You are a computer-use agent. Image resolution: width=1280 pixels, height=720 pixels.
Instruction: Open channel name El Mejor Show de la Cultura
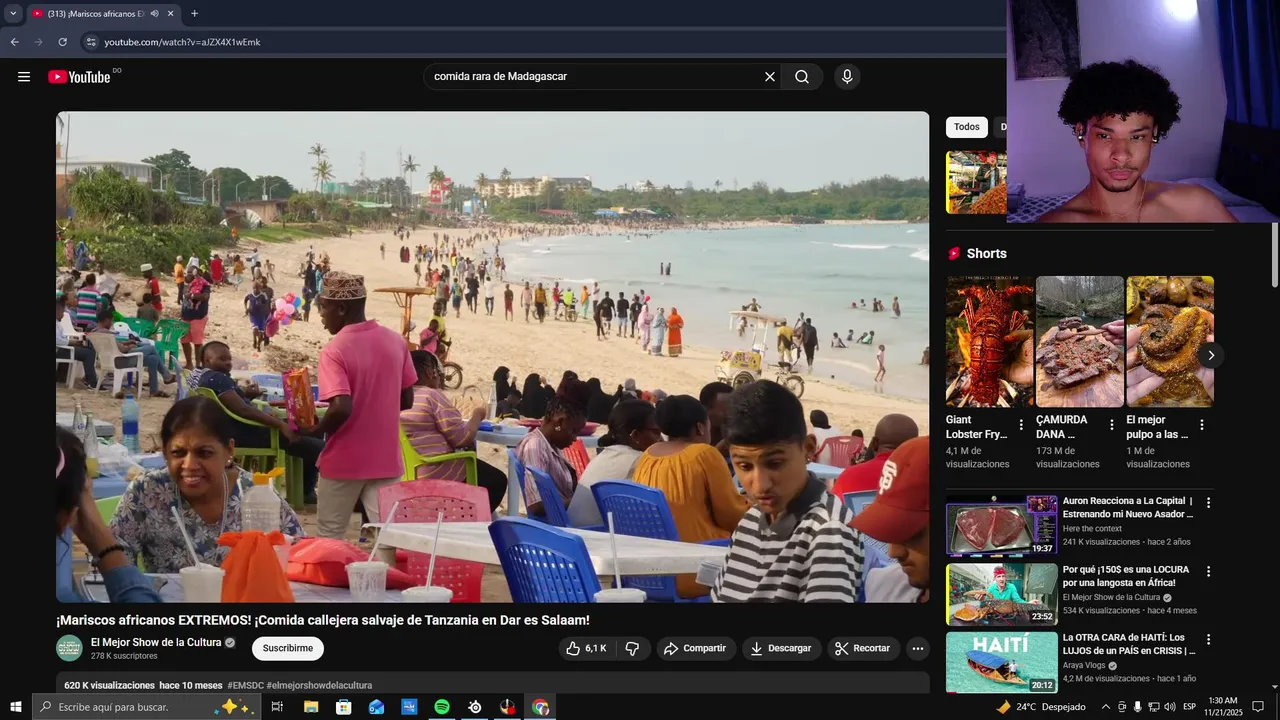pos(156,642)
